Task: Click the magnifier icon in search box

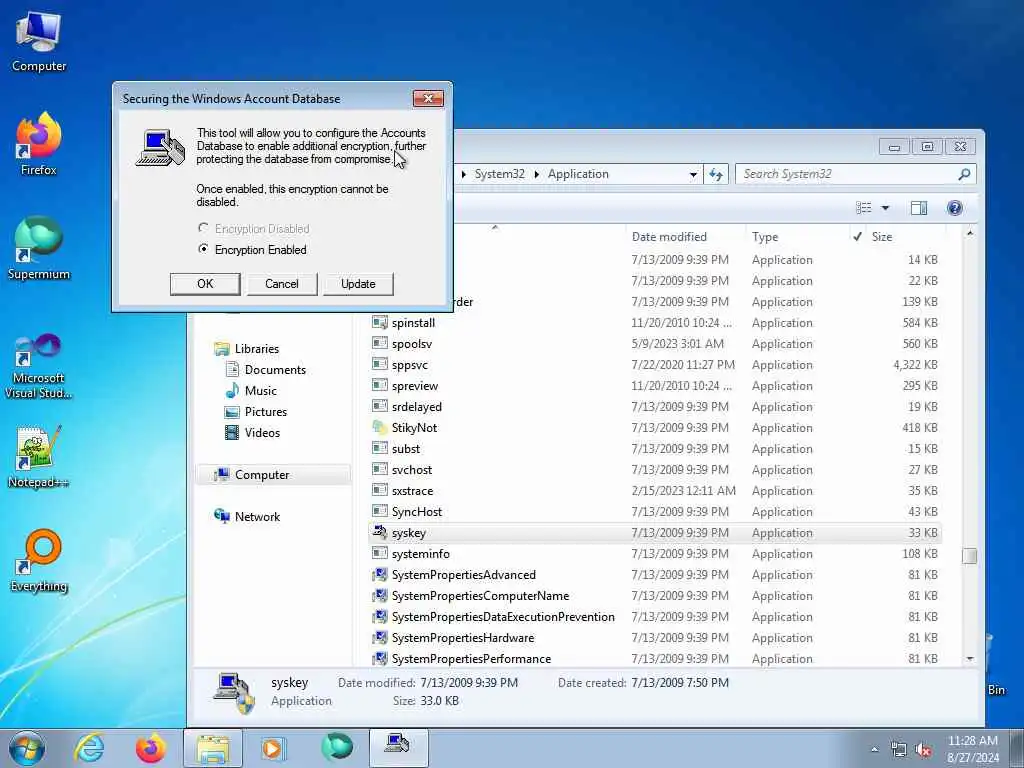Action: [964, 174]
